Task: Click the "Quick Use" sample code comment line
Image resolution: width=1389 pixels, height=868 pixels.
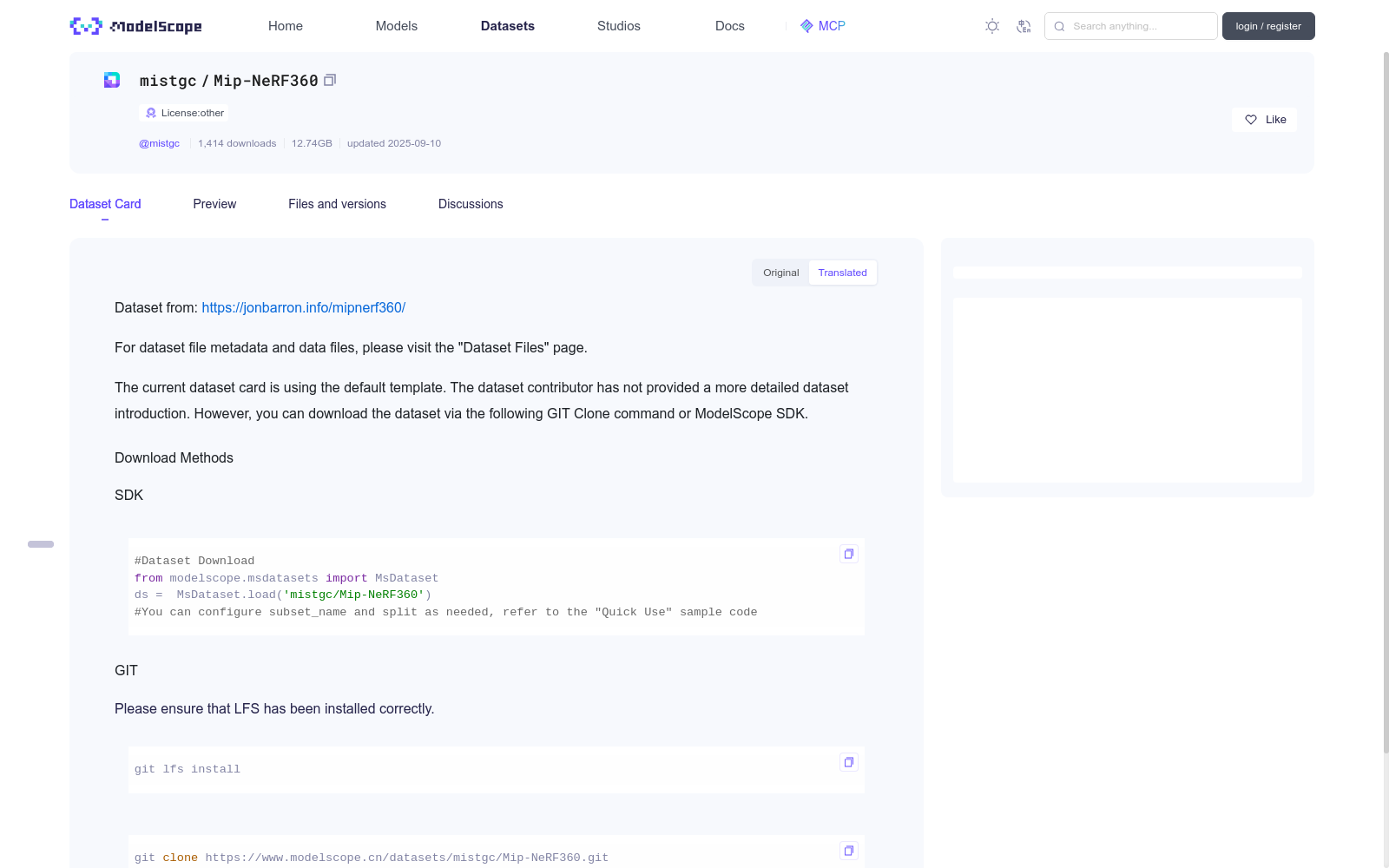Action: tap(446, 612)
